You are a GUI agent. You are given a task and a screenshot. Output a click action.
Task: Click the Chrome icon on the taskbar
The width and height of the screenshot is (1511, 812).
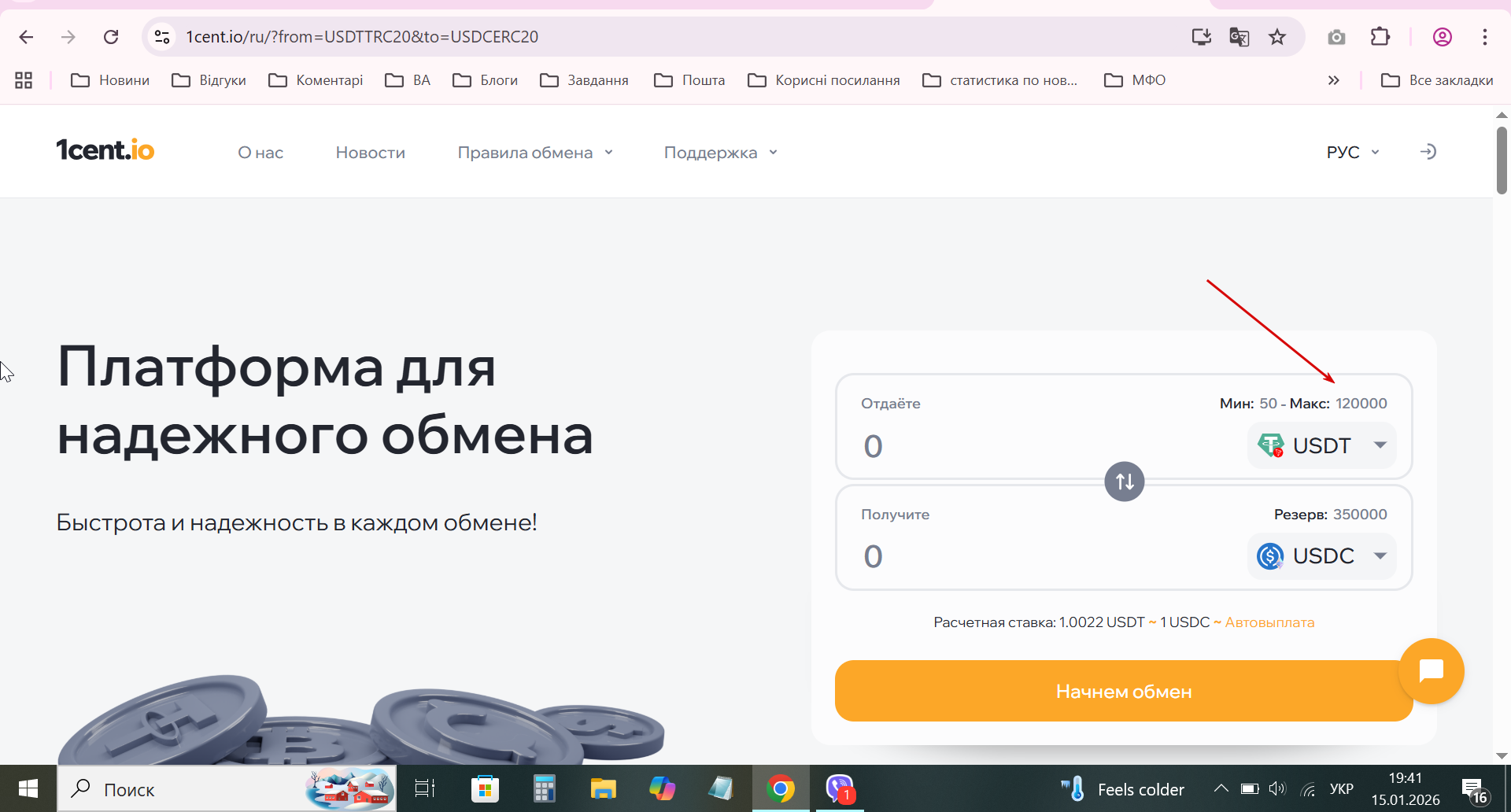point(780,788)
